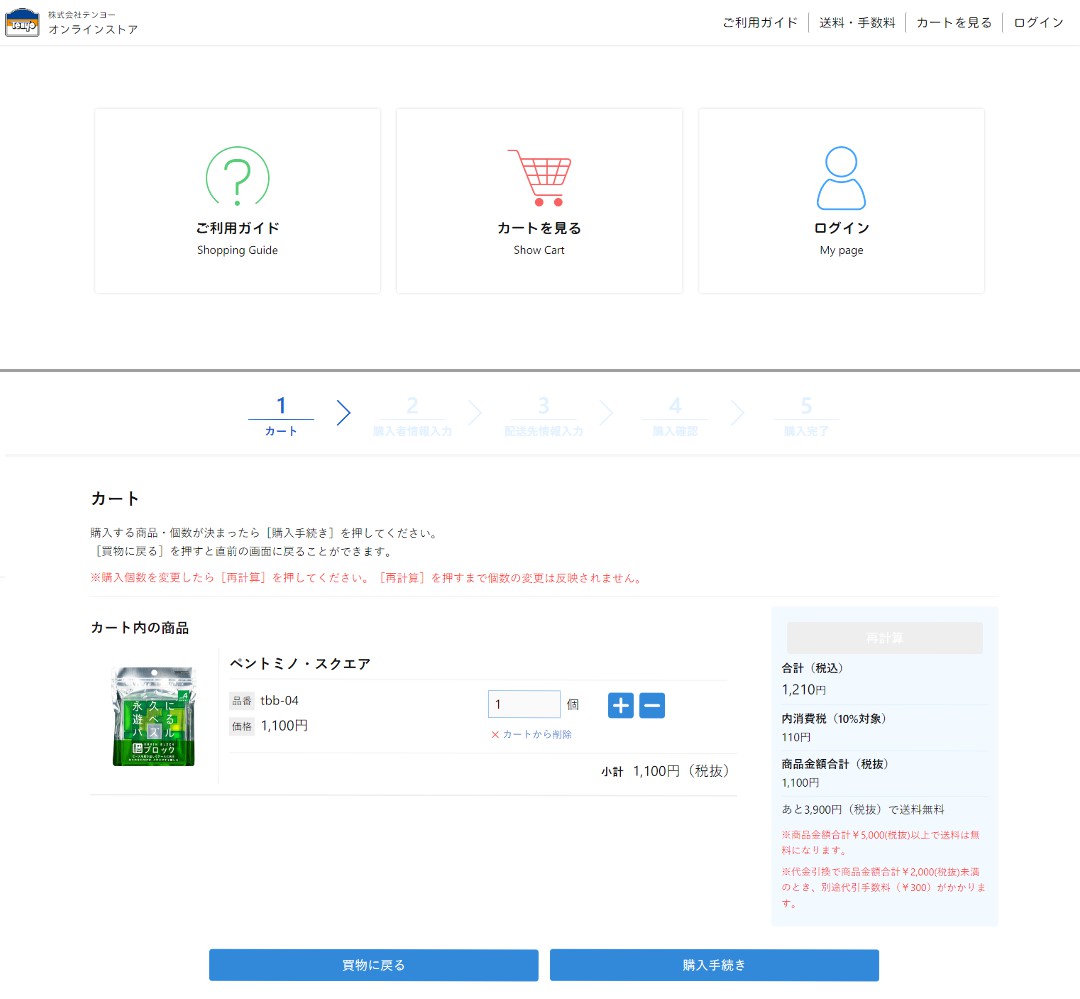1080x999 pixels.
Task: Open the Shopping Guide card text
Action: [238, 250]
